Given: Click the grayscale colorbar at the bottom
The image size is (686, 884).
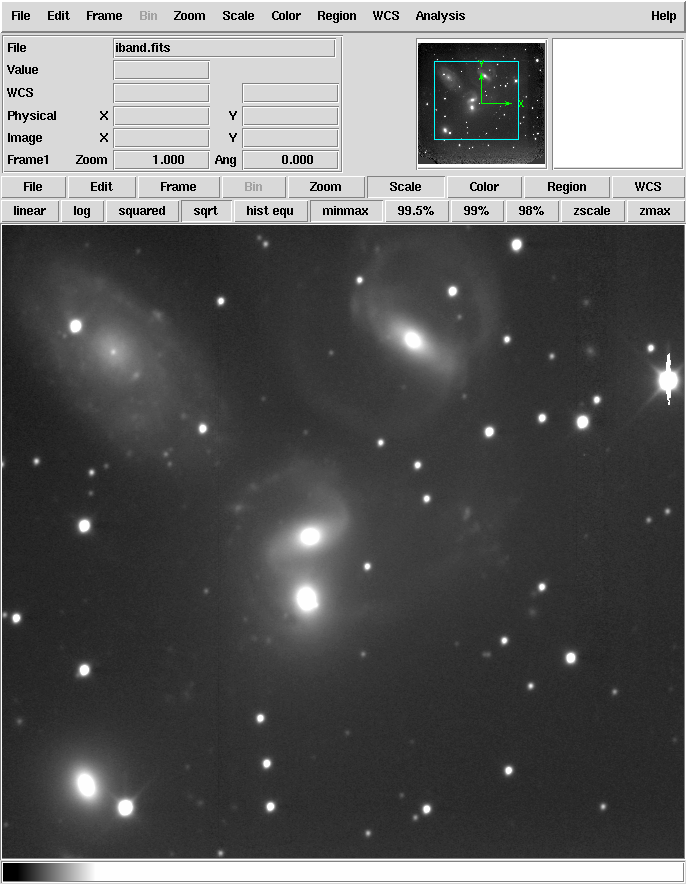Looking at the screenshot, I should (x=343, y=872).
